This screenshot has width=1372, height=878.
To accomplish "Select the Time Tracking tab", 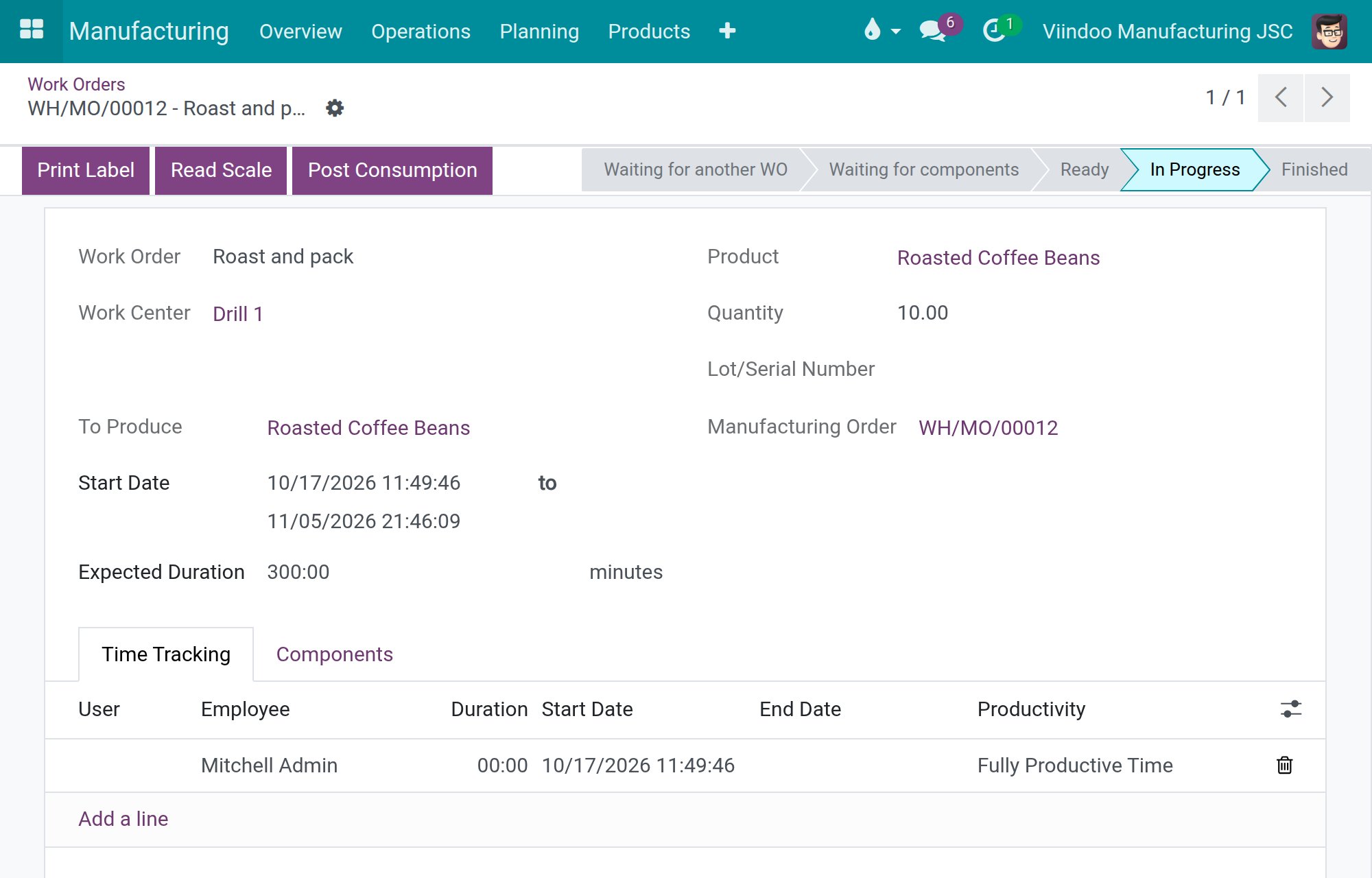I will (x=166, y=654).
